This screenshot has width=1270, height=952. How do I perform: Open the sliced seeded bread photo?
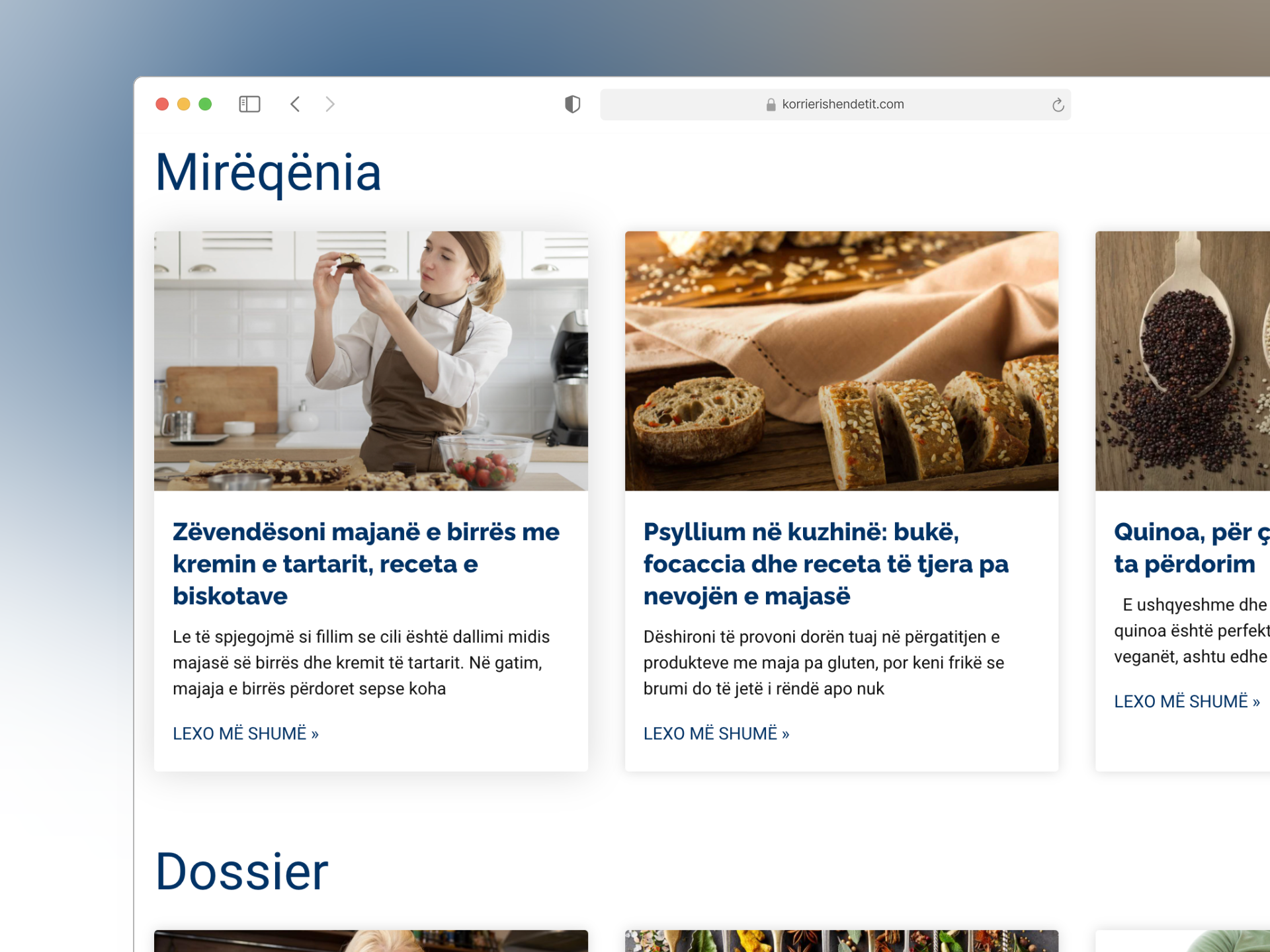tap(841, 361)
